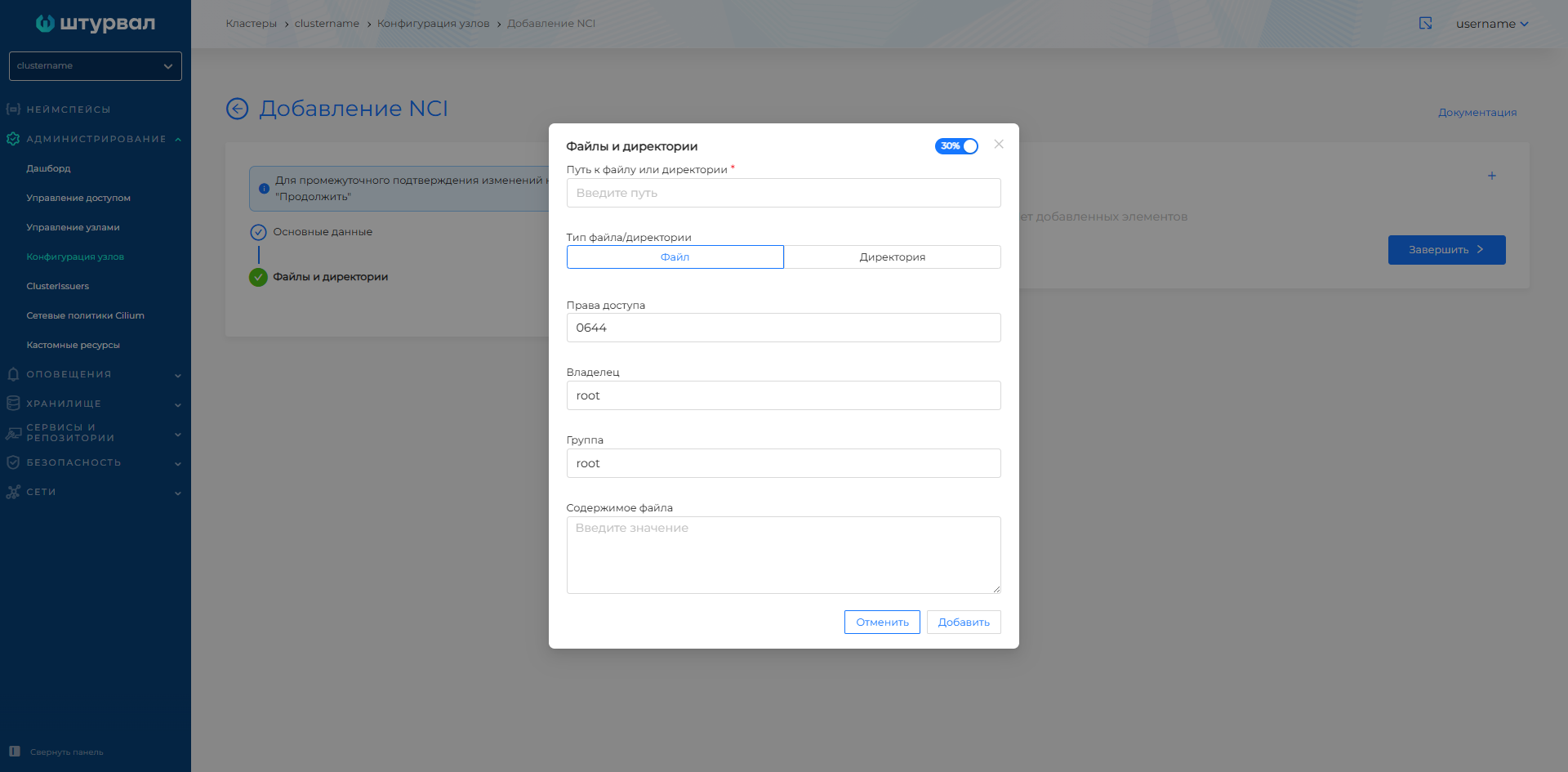Click the Права доступа input field

pyautogui.click(x=783, y=328)
